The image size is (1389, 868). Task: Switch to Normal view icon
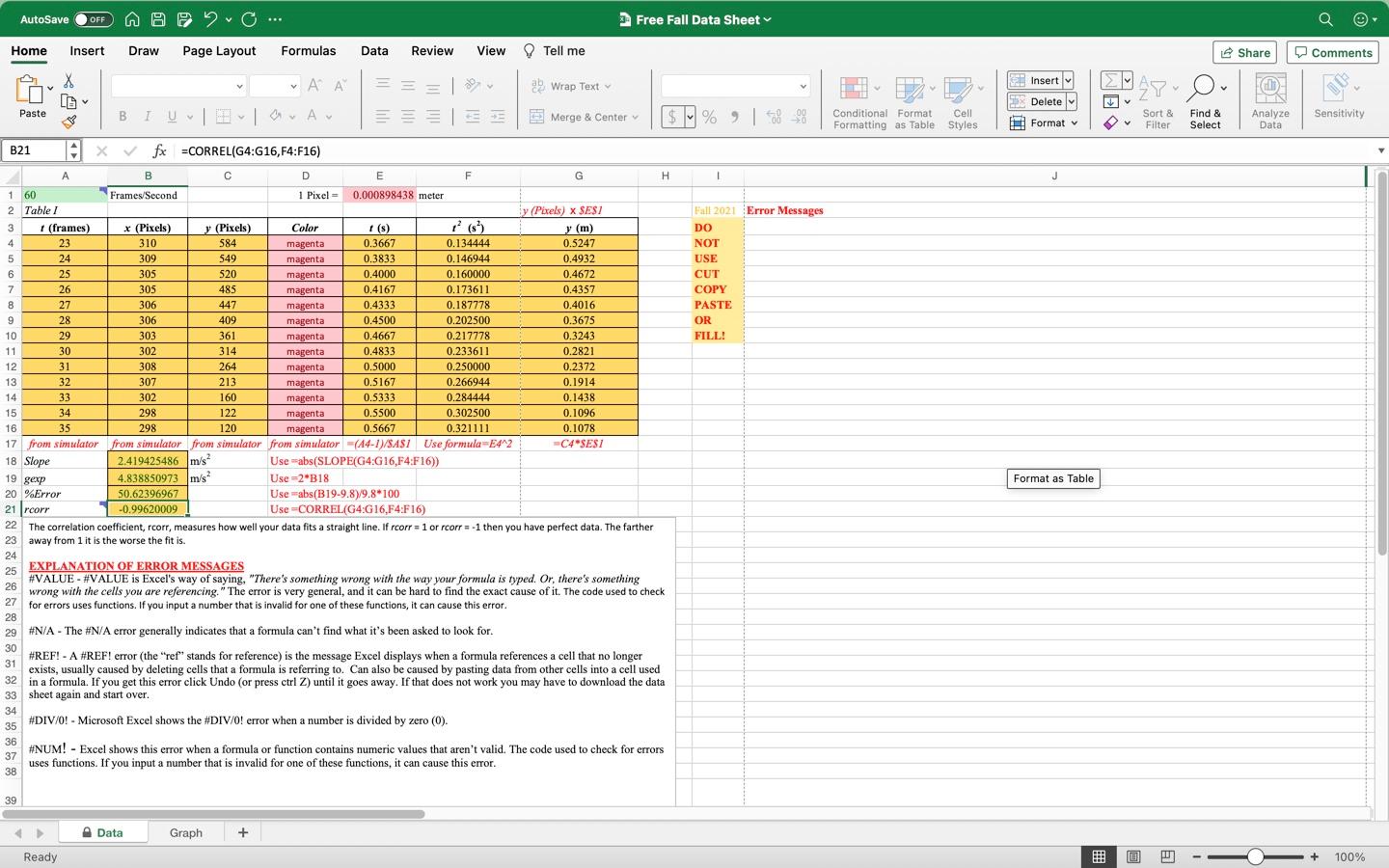(x=1099, y=856)
